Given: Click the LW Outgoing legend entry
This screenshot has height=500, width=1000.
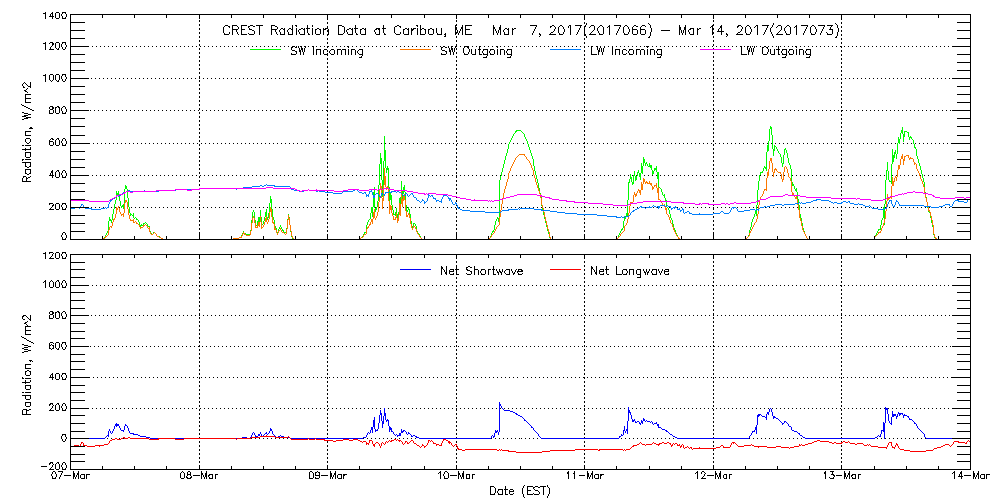Looking at the screenshot, I should point(776,52).
